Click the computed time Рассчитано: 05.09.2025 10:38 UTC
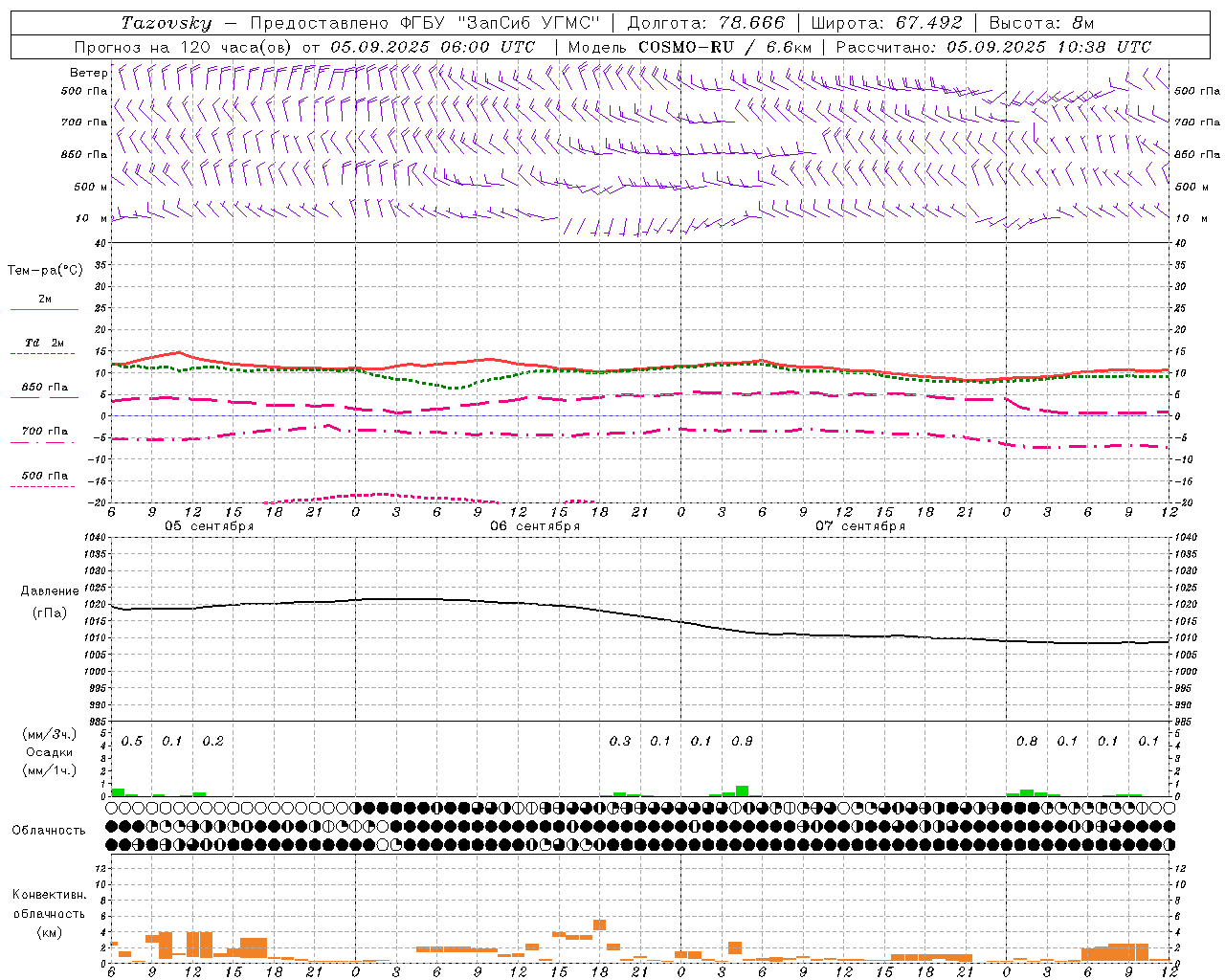1225x980 pixels. (x=993, y=47)
